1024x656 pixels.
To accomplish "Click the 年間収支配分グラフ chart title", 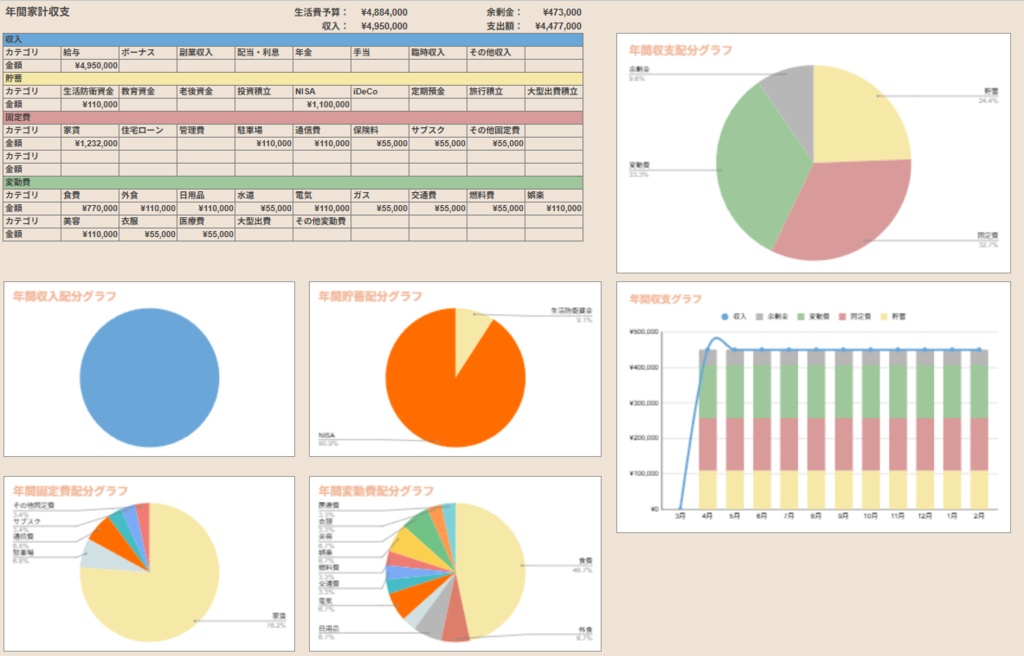I will [x=680, y=50].
